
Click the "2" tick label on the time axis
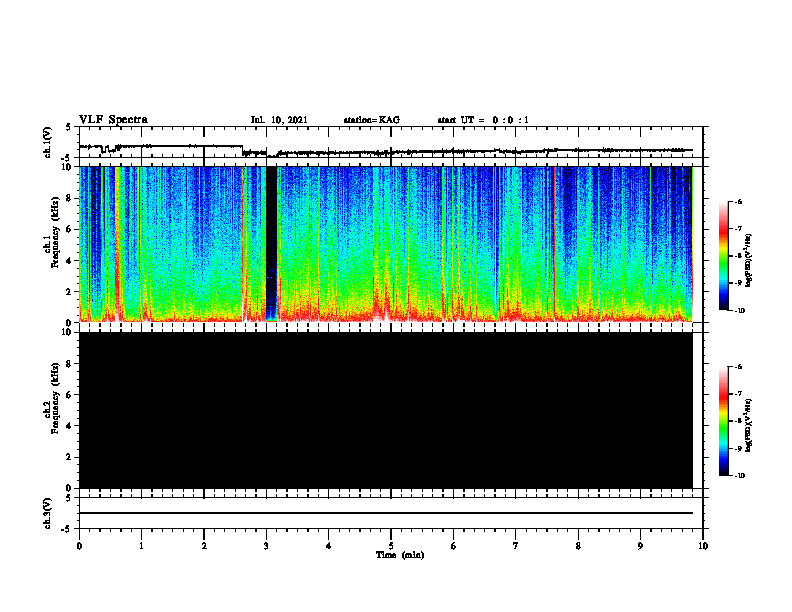204,546
